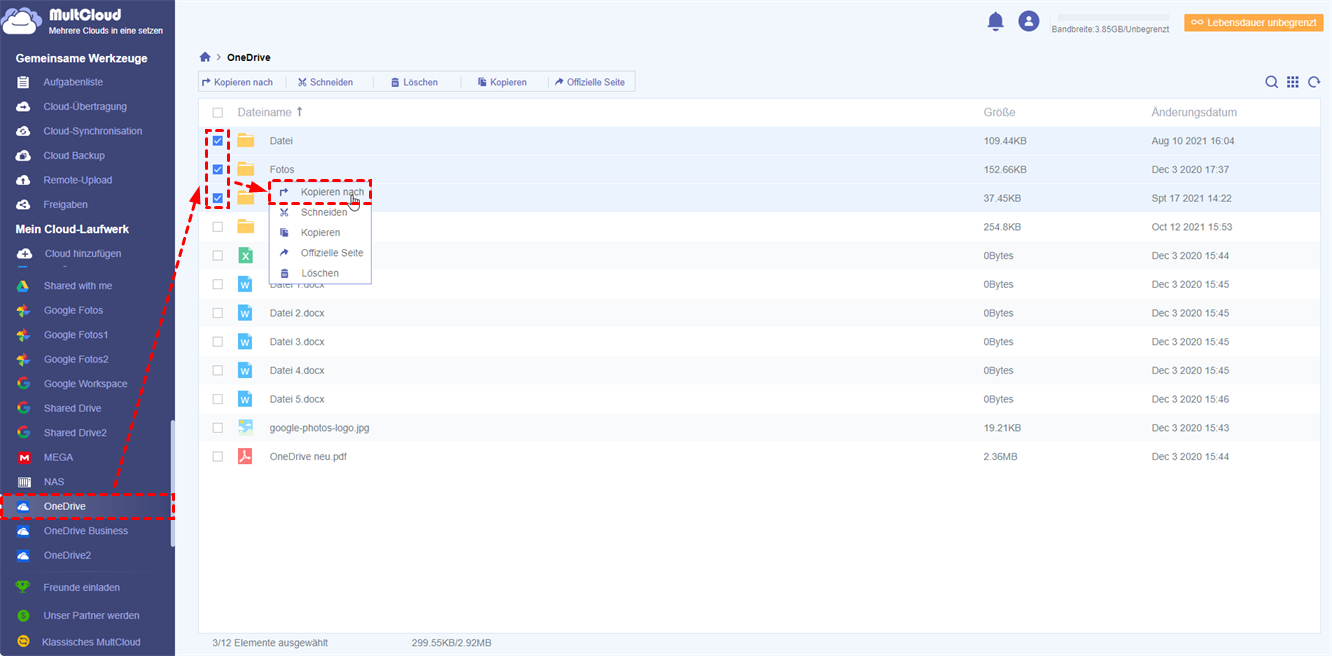Sort by Änderungsdatum column header
1332x656 pixels.
pos(1194,113)
